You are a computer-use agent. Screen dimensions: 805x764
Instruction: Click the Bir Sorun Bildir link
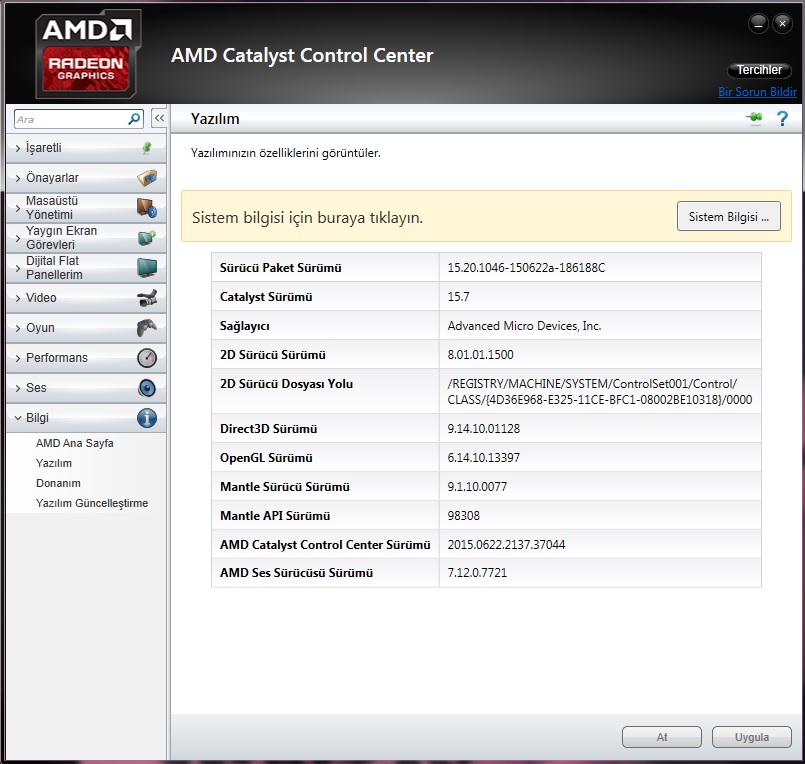tap(757, 92)
